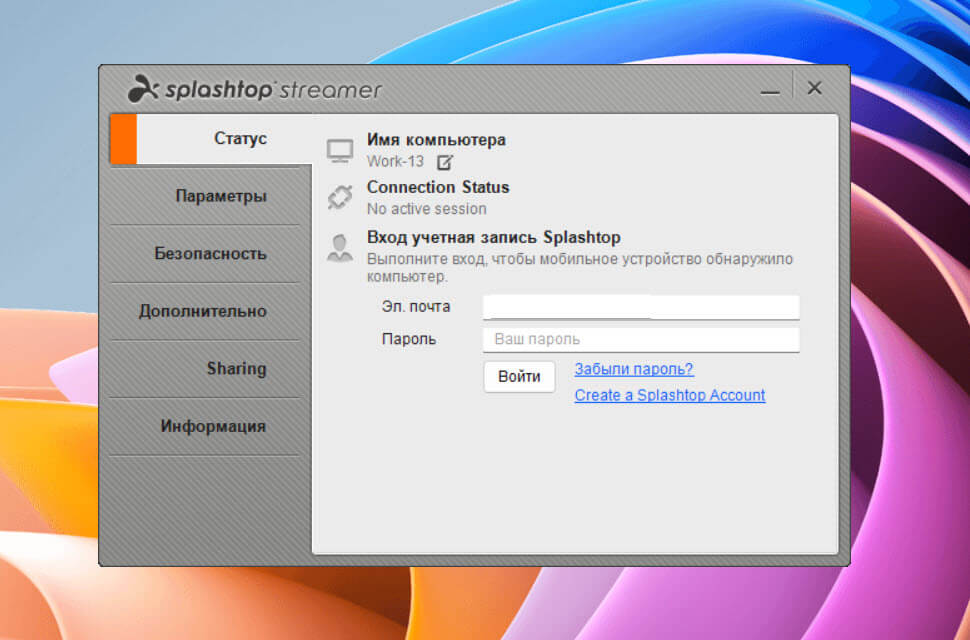970x640 pixels.
Task: Switch to the Параметры tab
Action: pos(205,196)
